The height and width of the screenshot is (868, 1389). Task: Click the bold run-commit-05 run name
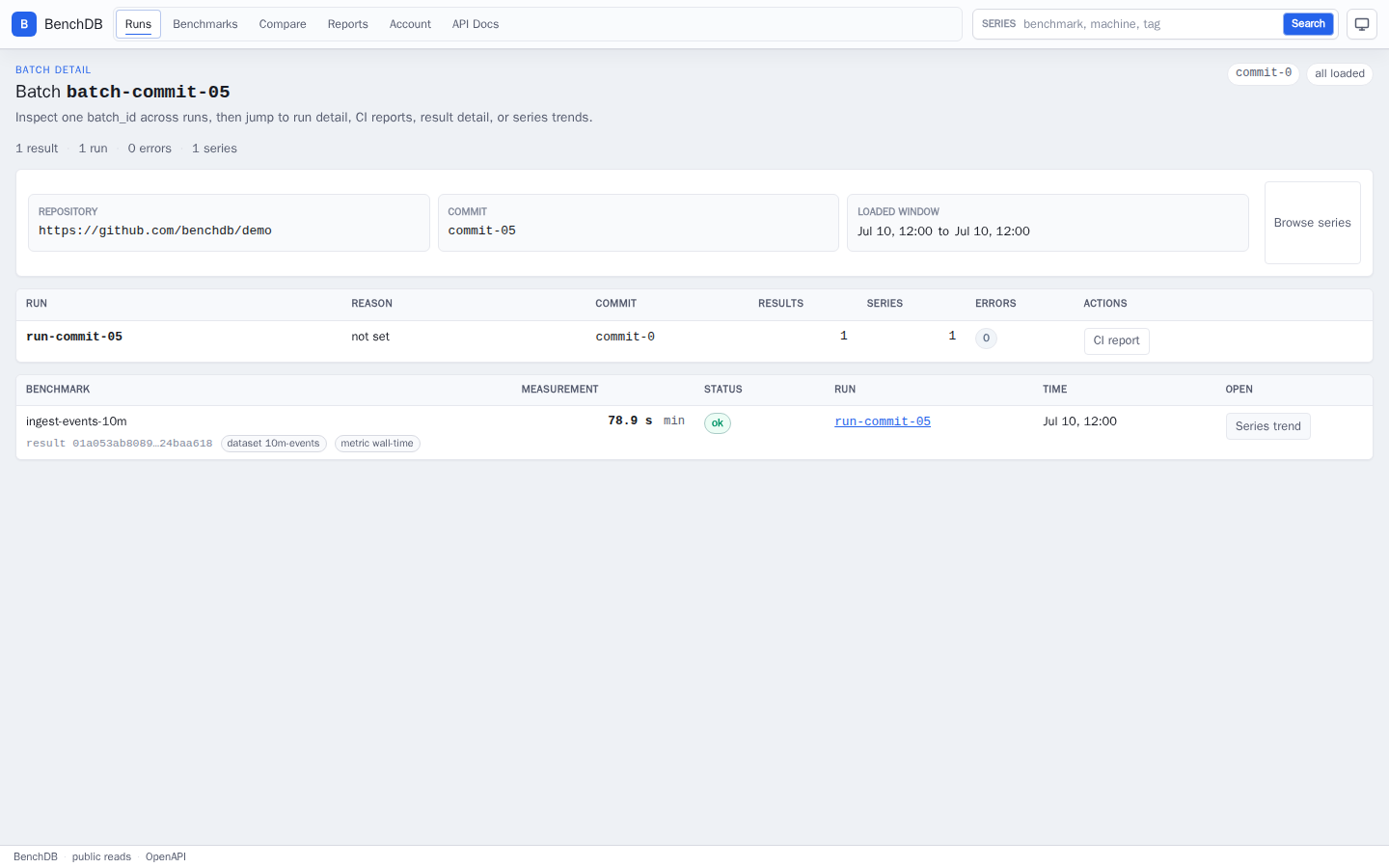74,337
